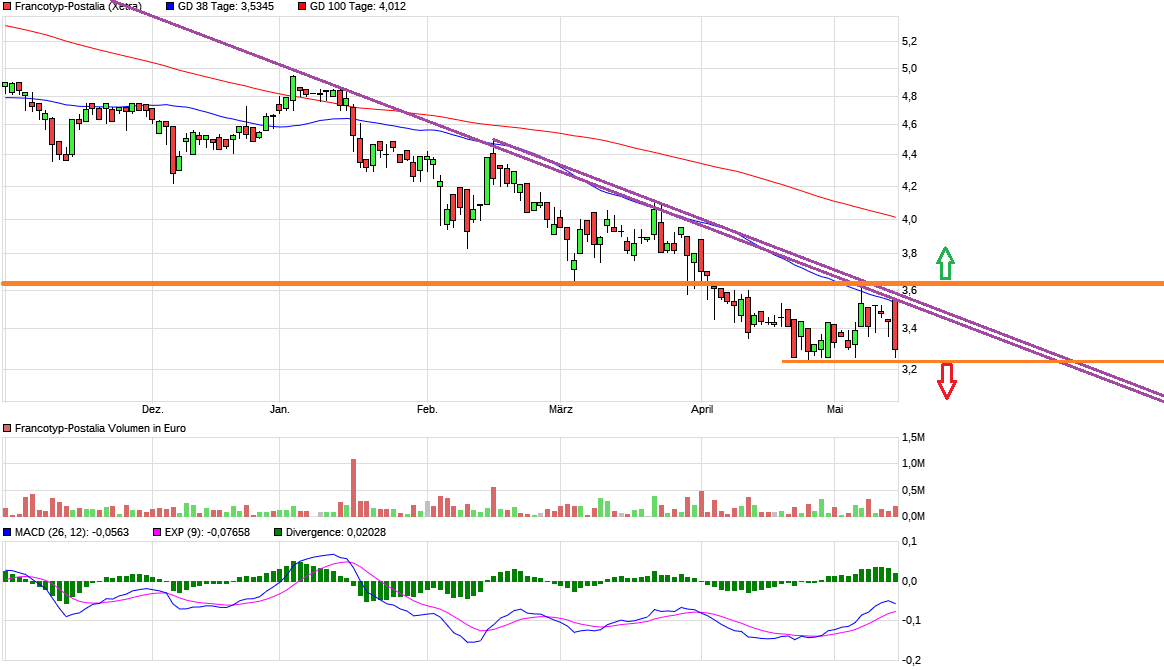Click the red down arrow marker
The image size is (1164, 670).
click(946, 381)
